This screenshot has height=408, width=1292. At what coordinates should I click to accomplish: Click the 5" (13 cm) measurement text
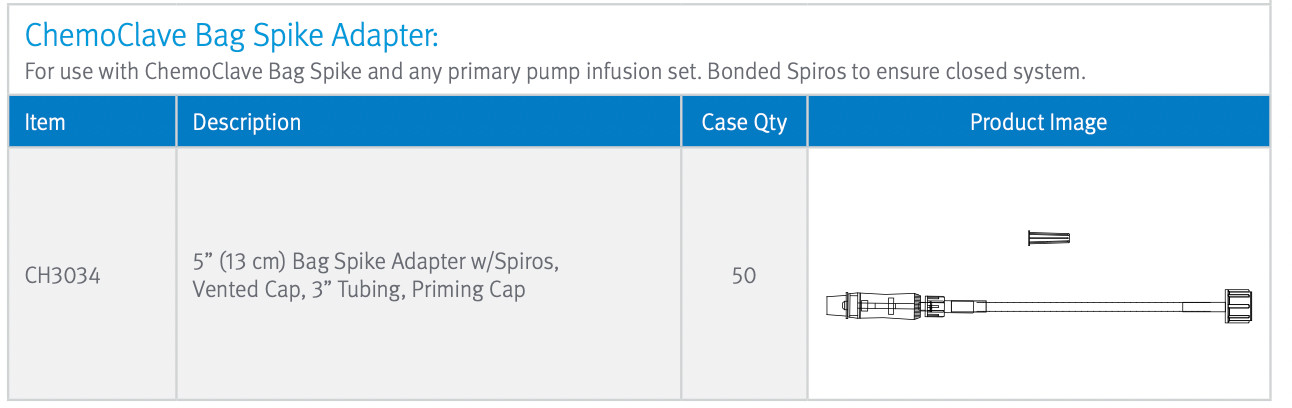(244, 262)
